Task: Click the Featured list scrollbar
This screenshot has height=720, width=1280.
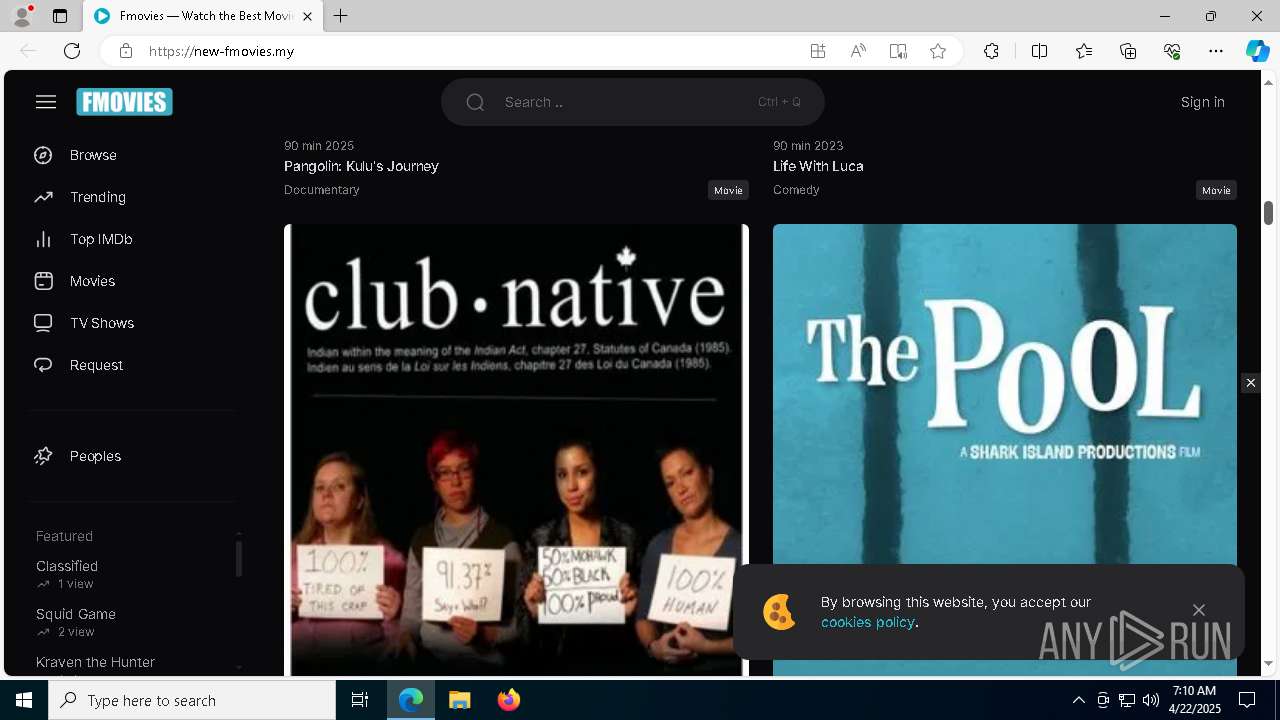Action: click(x=239, y=558)
